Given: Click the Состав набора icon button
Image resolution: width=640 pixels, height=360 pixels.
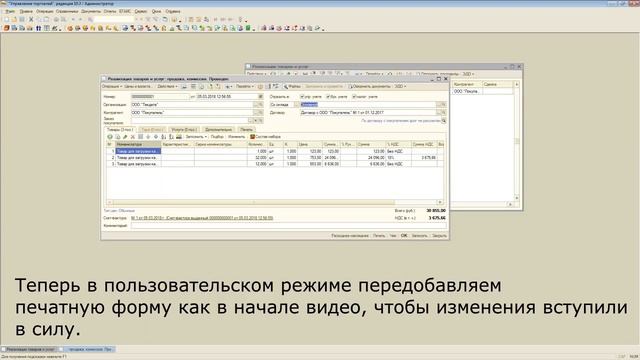Looking at the screenshot, I should [x=265, y=137].
